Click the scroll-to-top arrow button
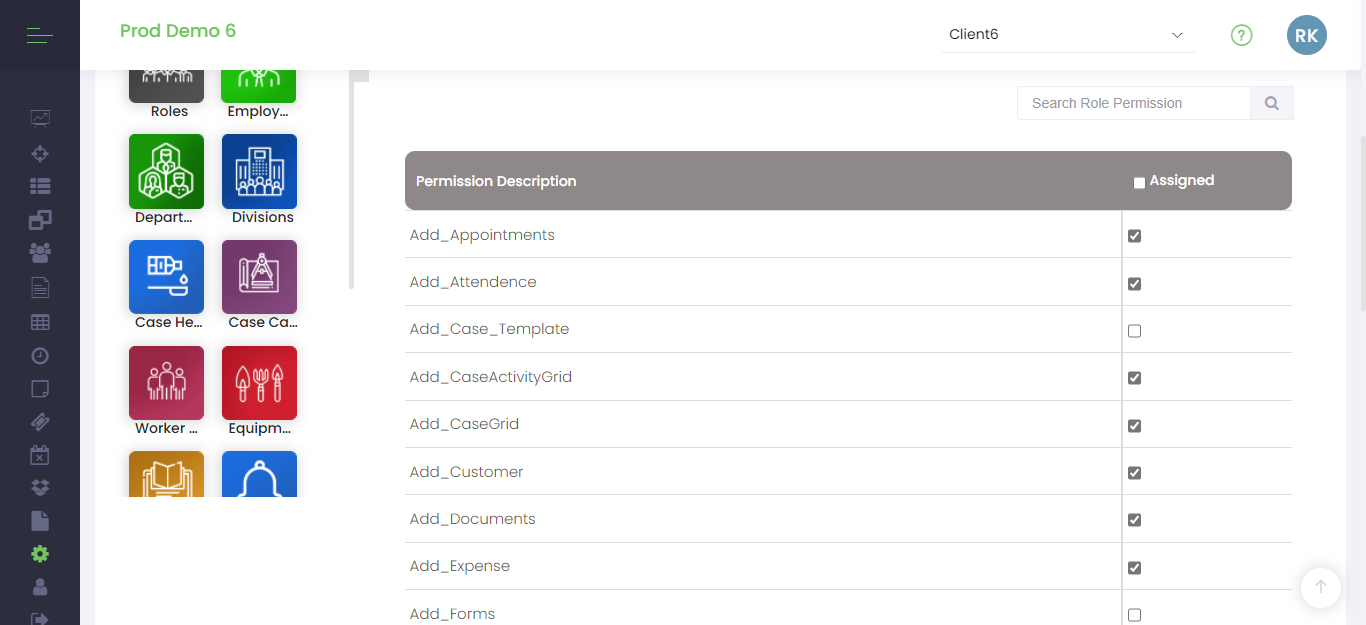The height and width of the screenshot is (625, 1366). coord(1320,588)
